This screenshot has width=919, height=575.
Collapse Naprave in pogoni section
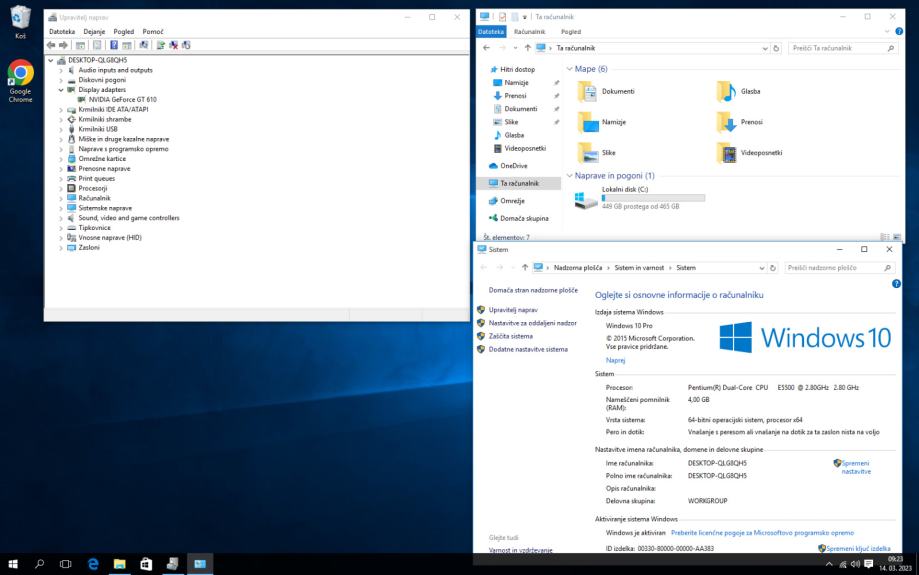[569, 176]
